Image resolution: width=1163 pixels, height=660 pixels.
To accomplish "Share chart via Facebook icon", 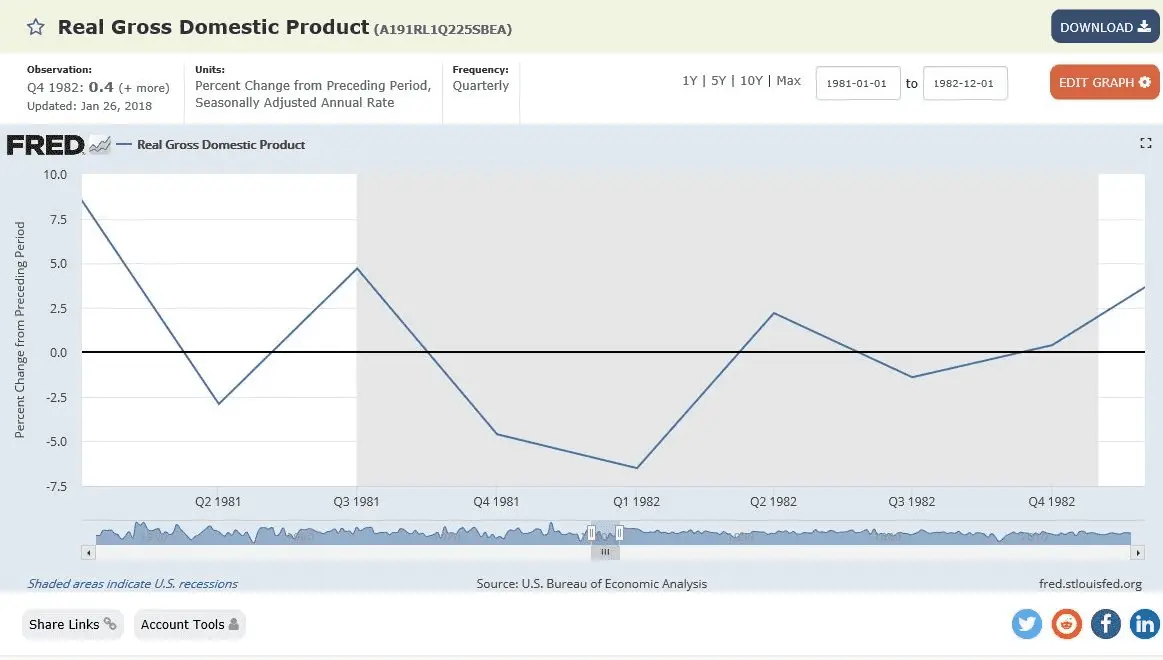I will pyautogui.click(x=1106, y=625).
